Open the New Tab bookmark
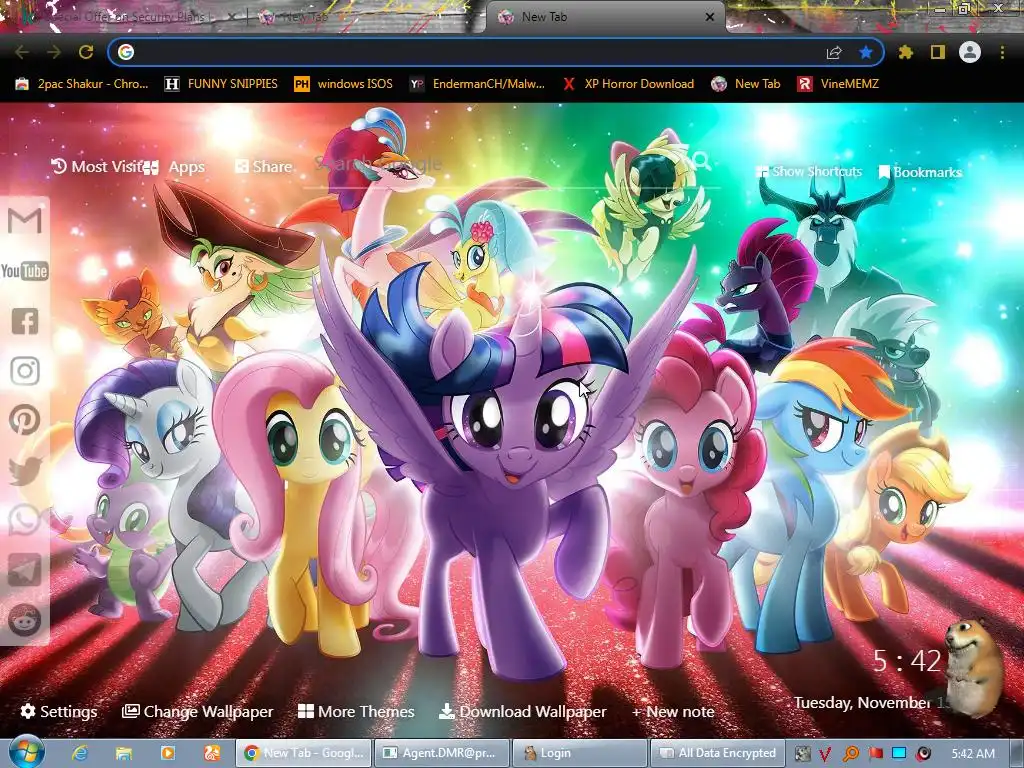 746,84
